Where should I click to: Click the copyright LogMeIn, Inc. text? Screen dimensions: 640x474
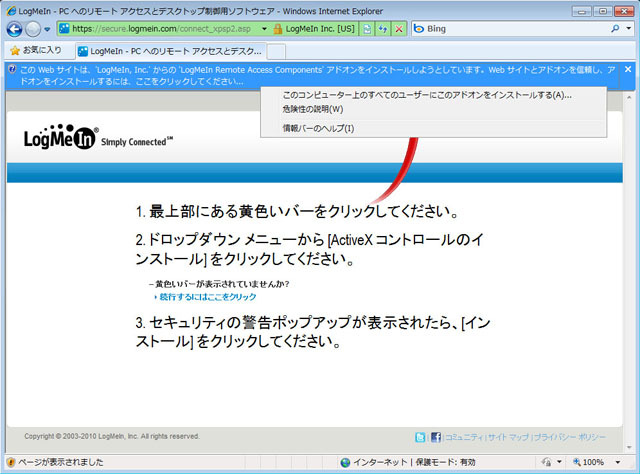[x=112, y=436]
